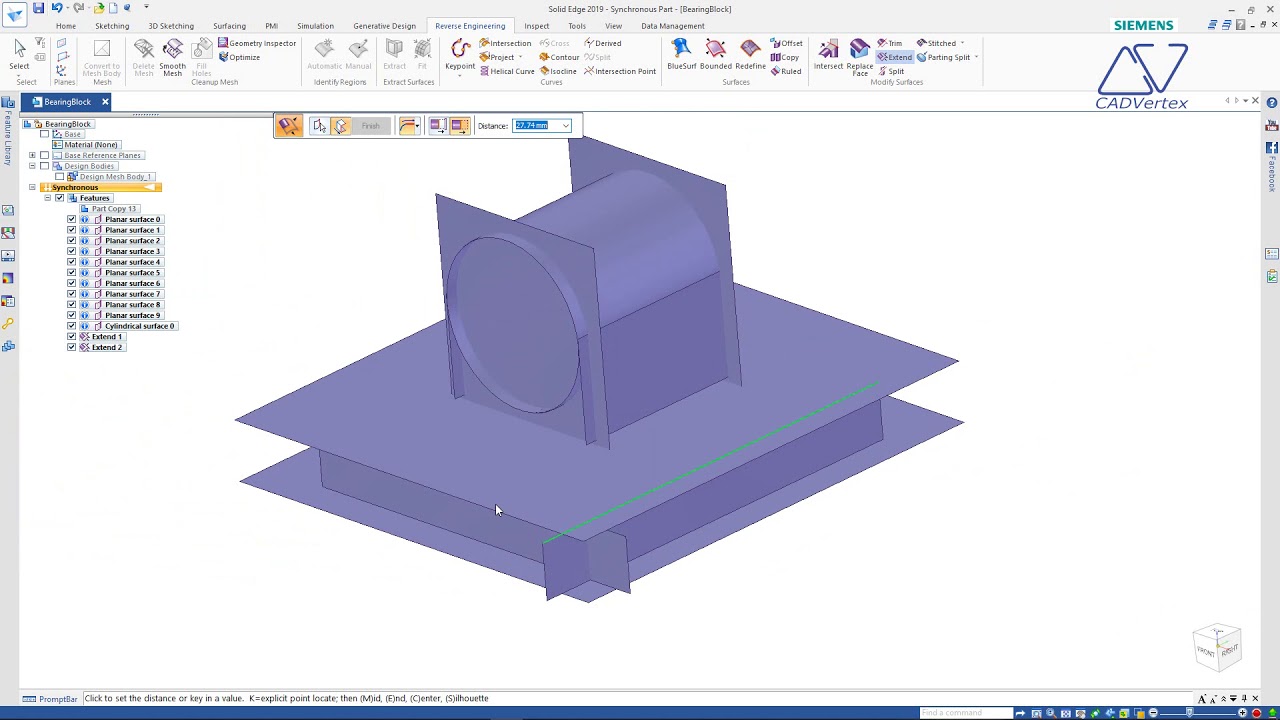The image size is (1280, 720).
Task: Collapse the Features tree node
Action: pos(47,198)
